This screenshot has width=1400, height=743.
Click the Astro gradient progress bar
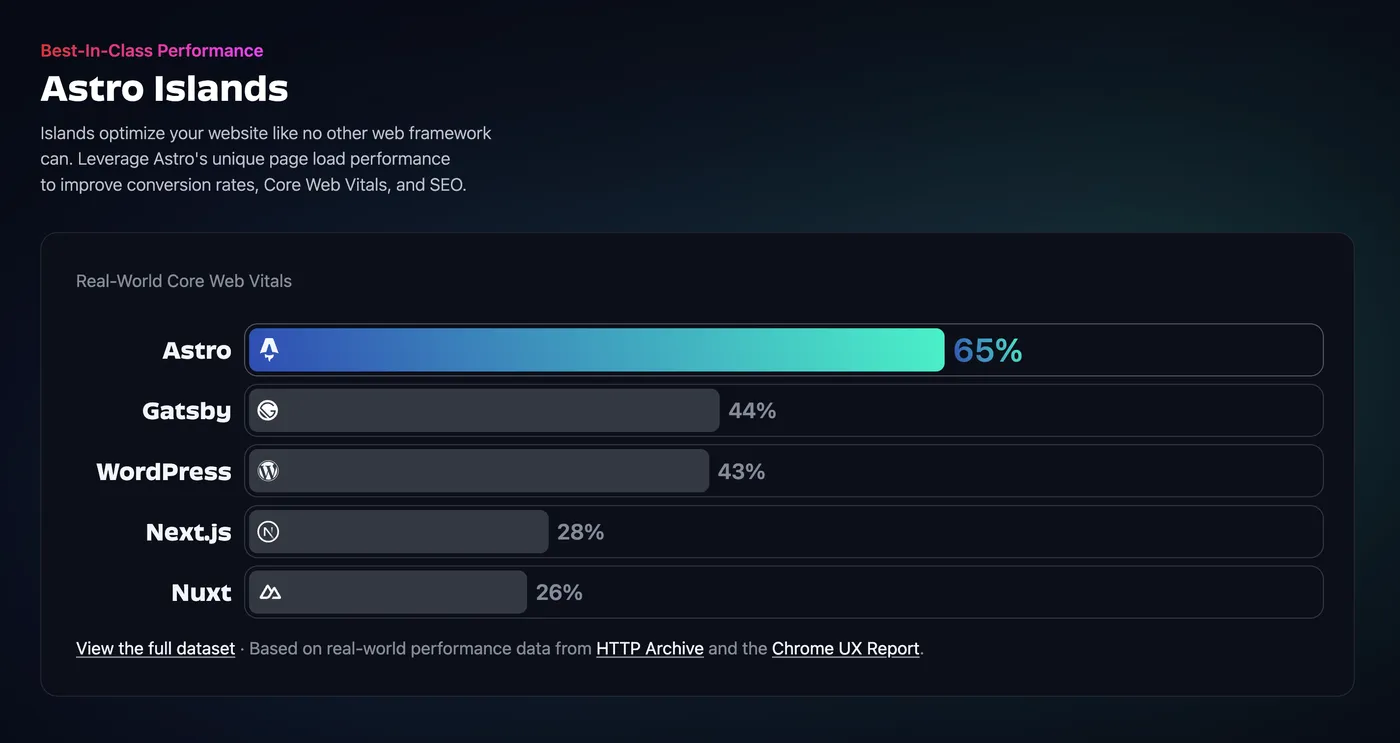(600, 350)
